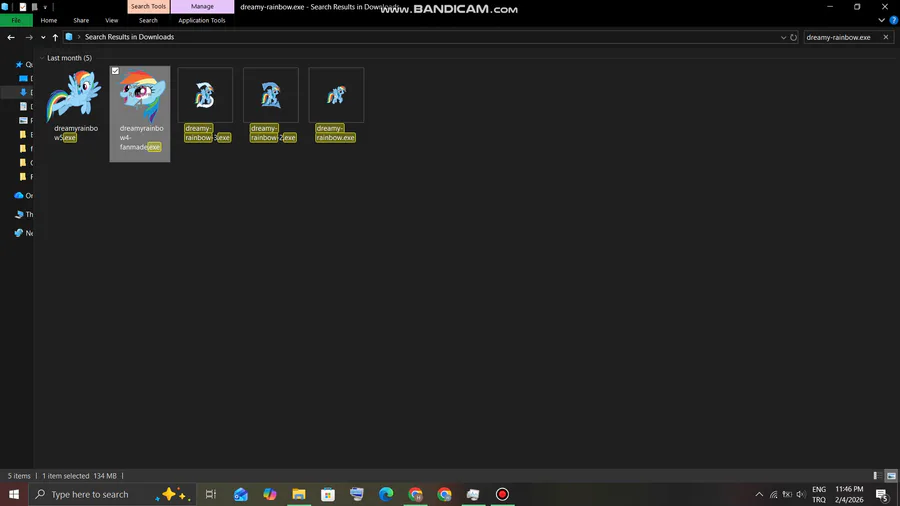The height and width of the screenshot is (506, 900).
Task: Open OneDrive in navigation pane
Action: [x=24, y=196]
